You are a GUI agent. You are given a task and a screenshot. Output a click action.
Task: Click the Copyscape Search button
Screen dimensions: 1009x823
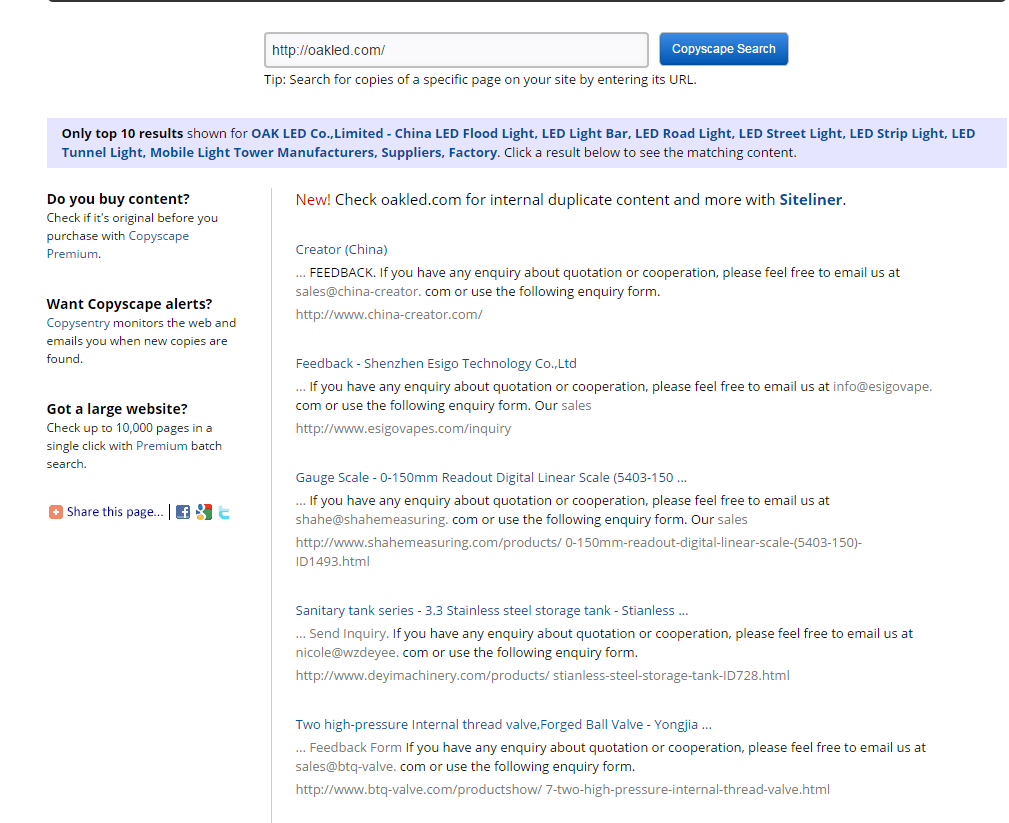[723, 49]
